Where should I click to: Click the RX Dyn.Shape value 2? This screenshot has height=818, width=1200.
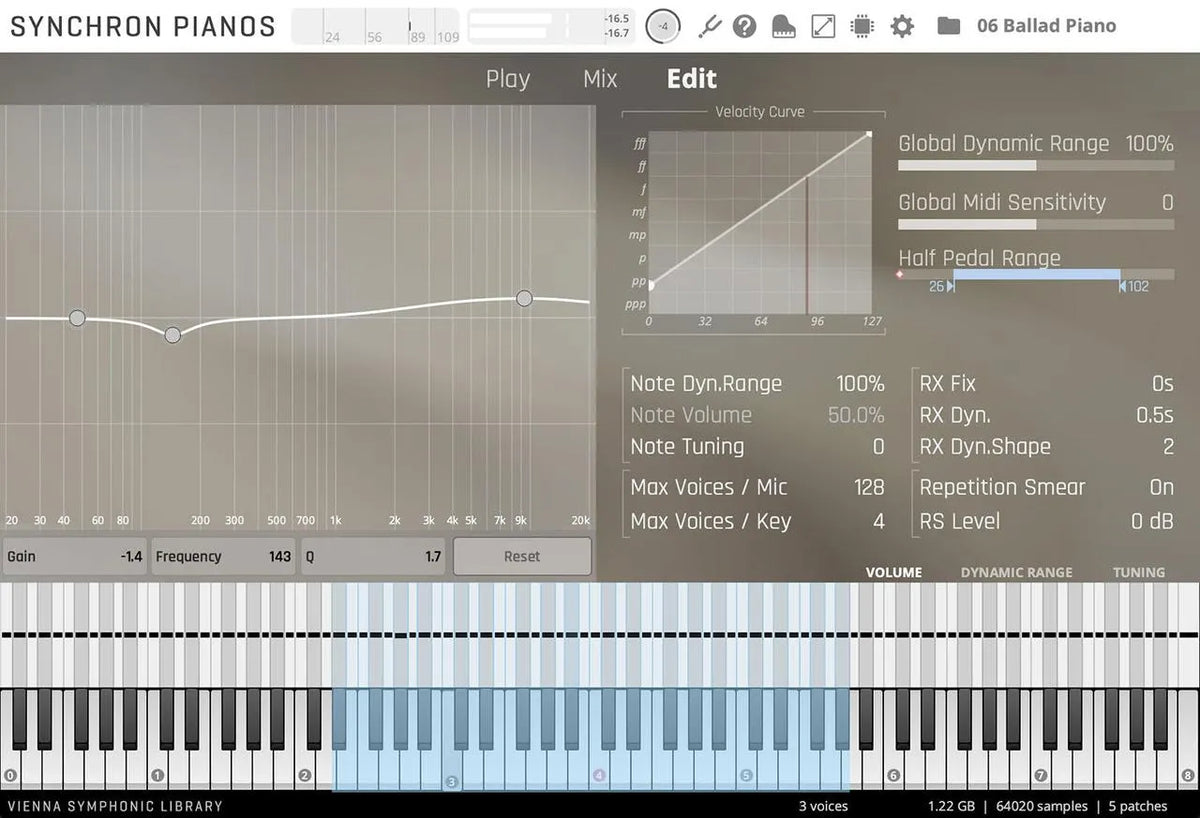click(1167, 447)
